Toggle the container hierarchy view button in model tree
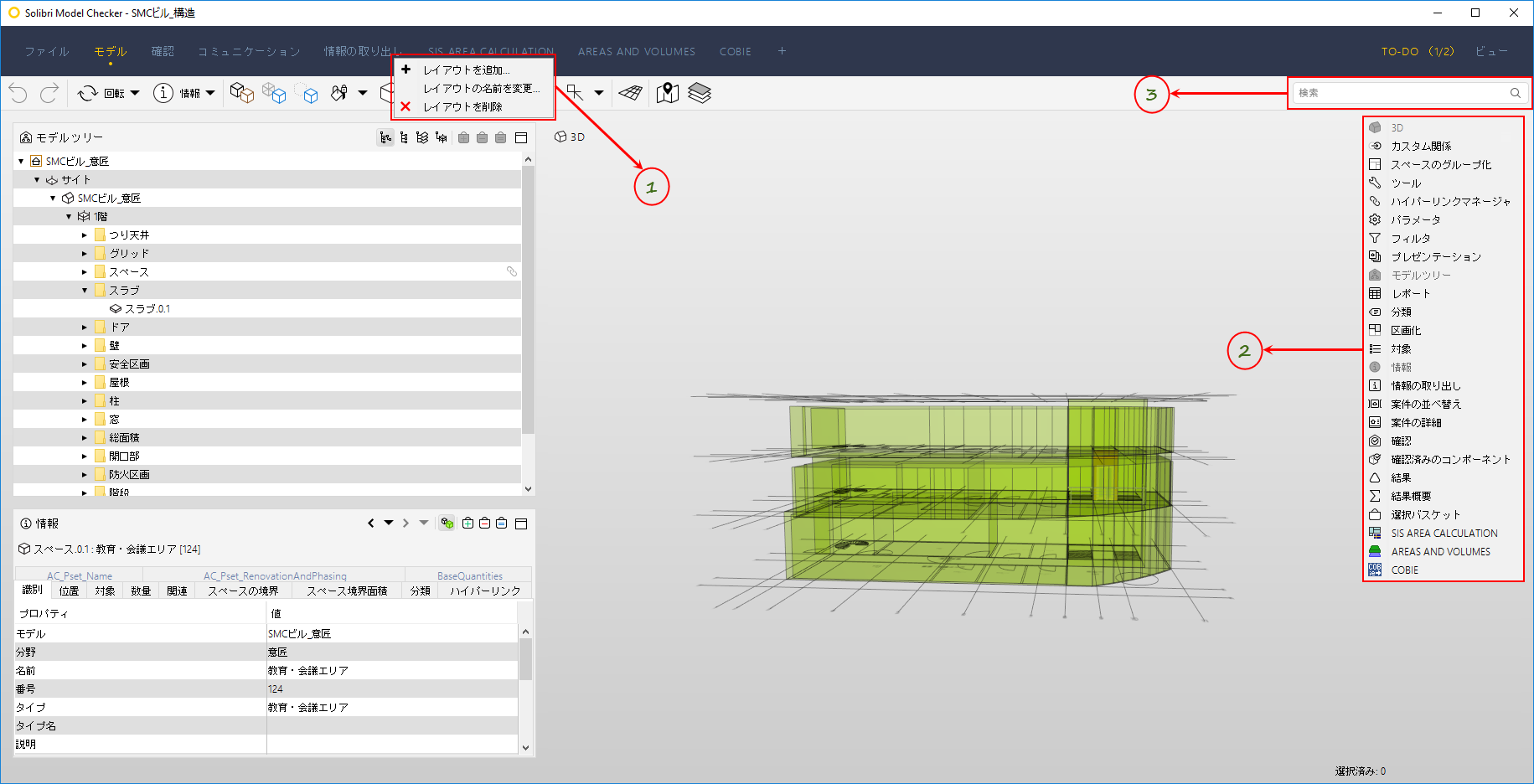 [385, 137]
